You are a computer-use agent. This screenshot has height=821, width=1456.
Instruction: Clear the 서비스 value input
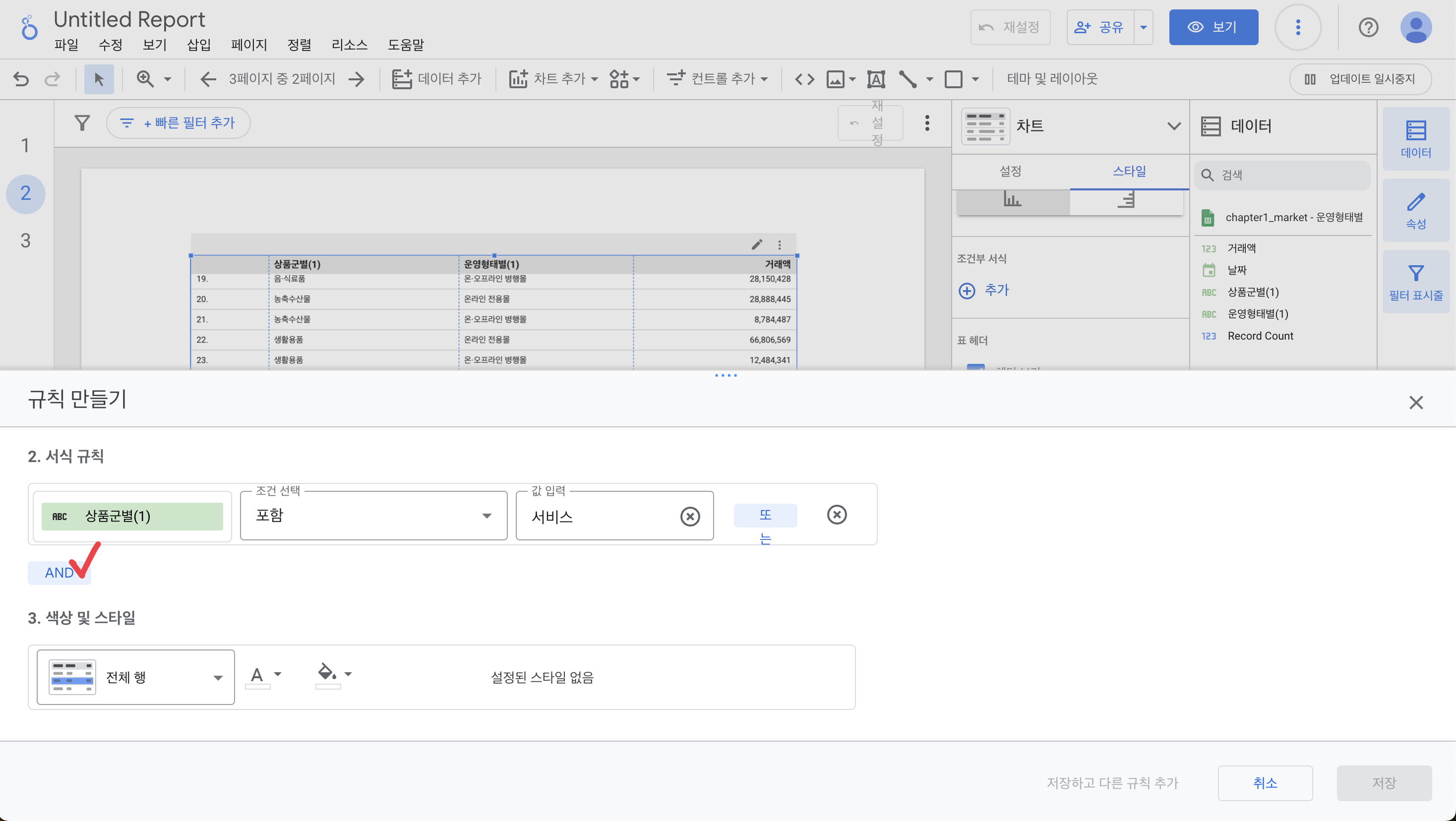(x=689, y=516)
